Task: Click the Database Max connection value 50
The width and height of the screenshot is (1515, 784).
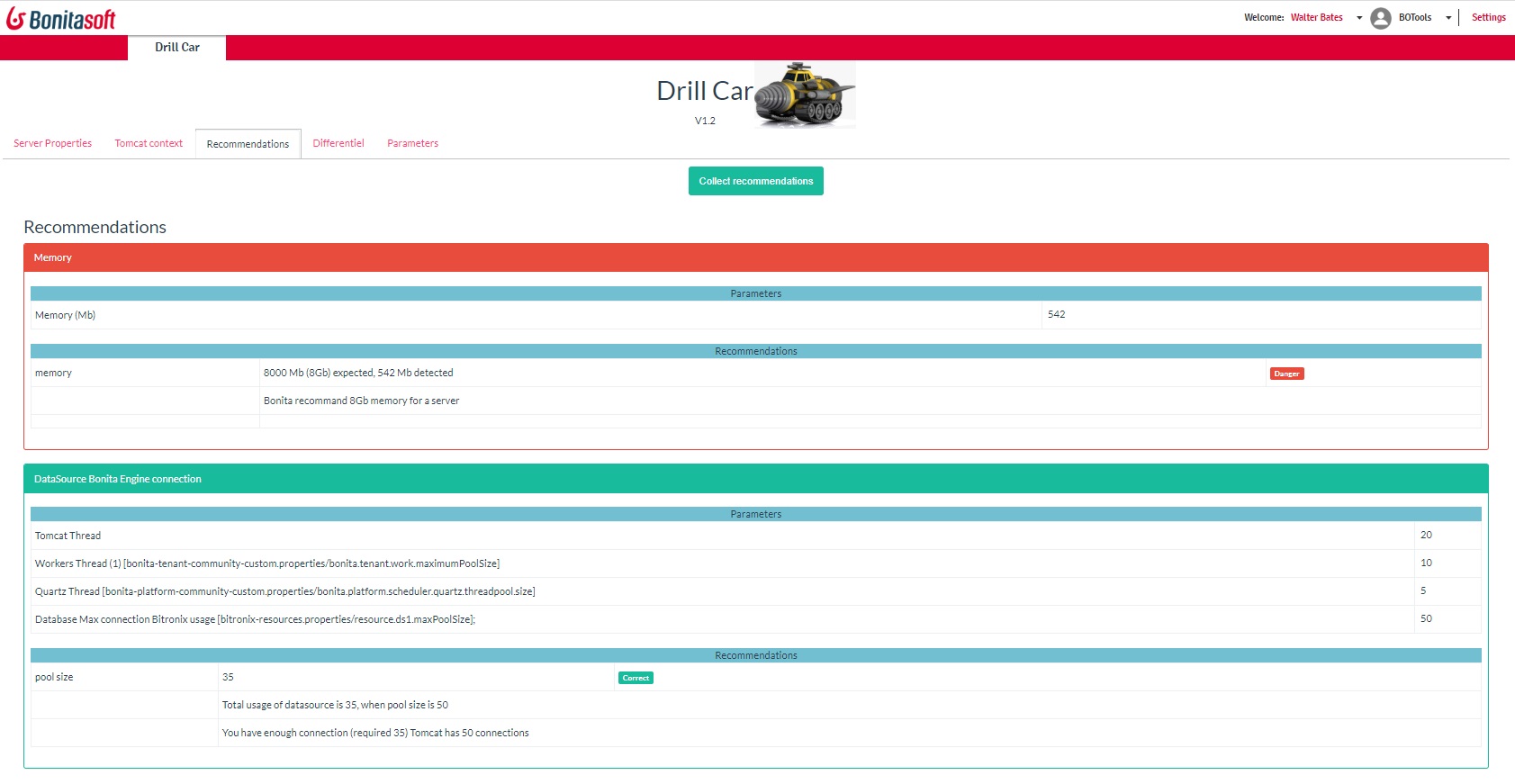Action: click(1426, 618)
